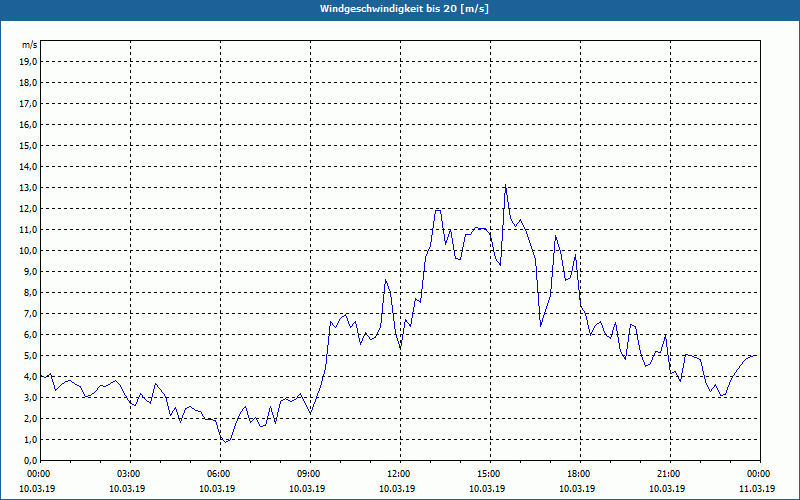
Task: Click the 16,0 y-axis label
Action: click(x=29, y=125)
